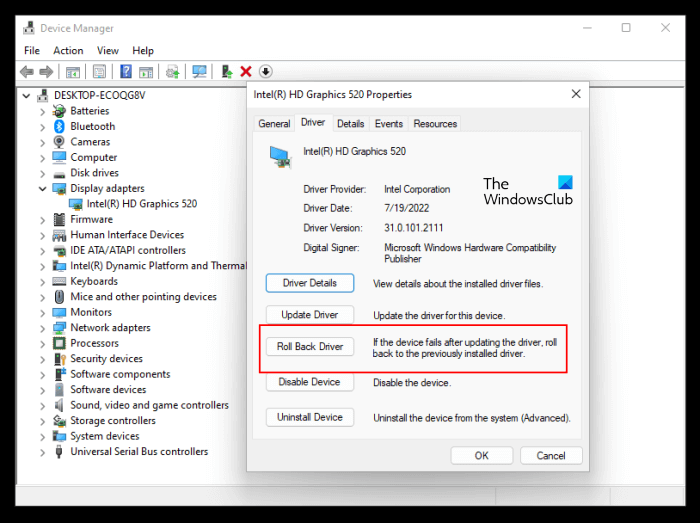
Task: Click the Sound, video and game controllers icon
Action: click(x=59, y=405)
